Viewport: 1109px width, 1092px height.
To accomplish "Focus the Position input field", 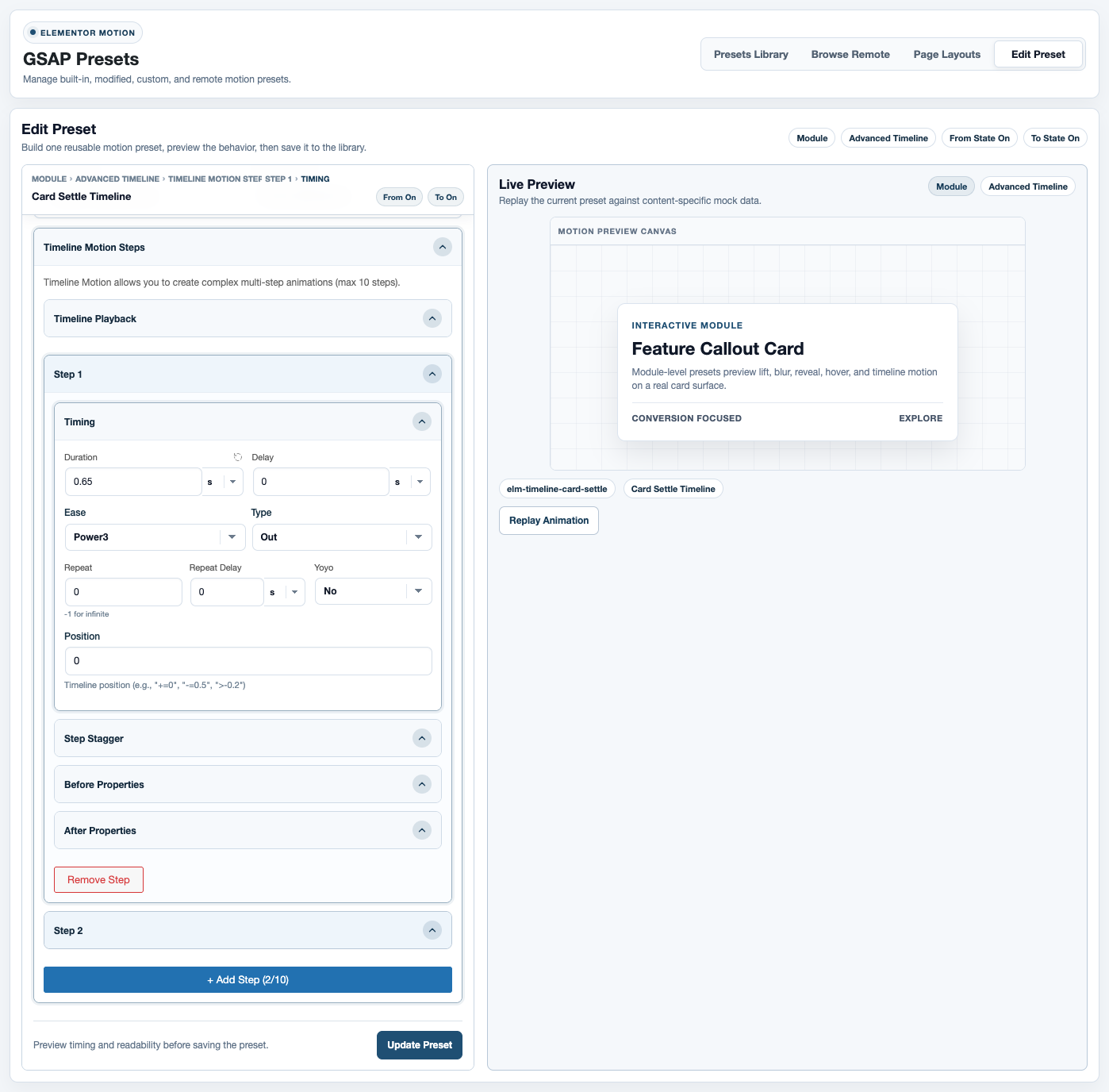I will [x=248, y=661].
